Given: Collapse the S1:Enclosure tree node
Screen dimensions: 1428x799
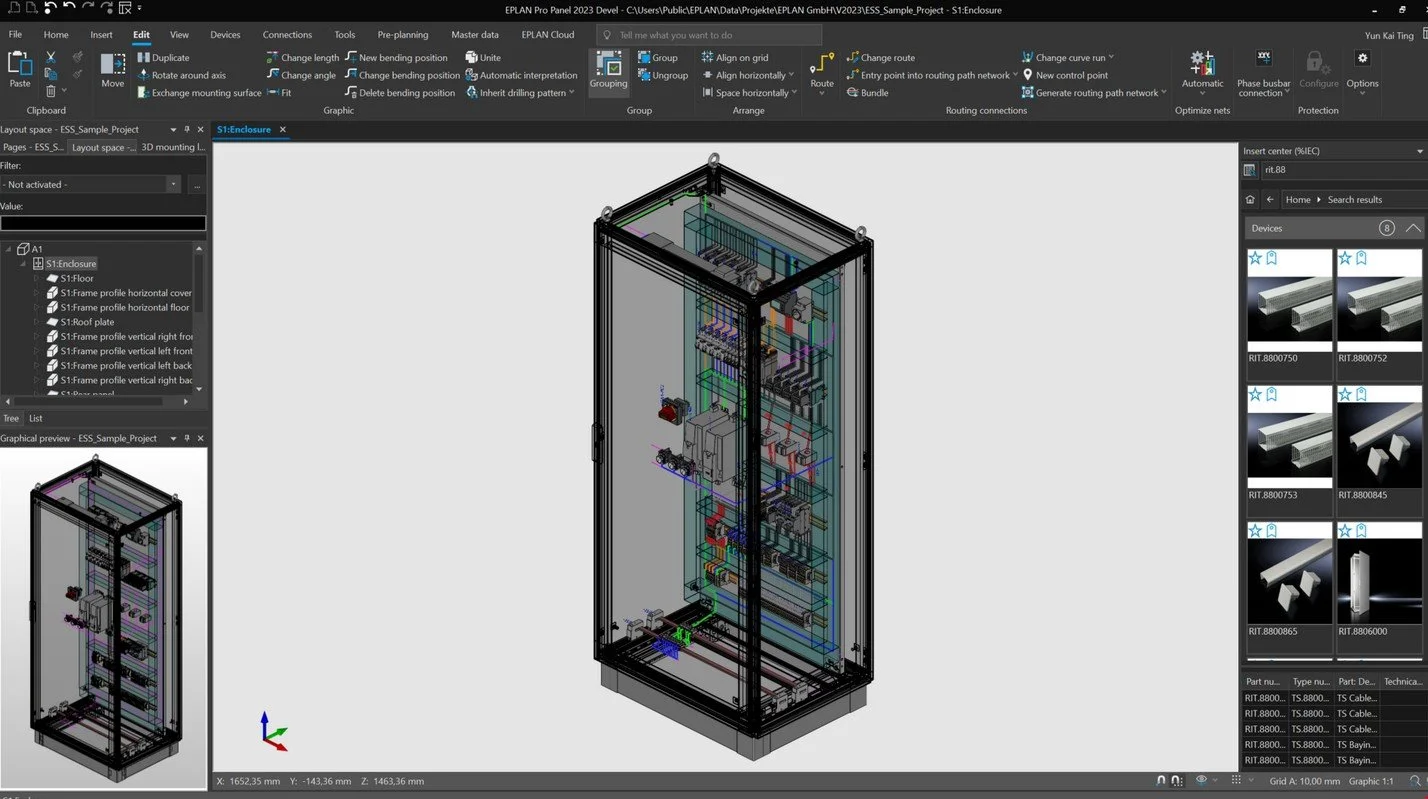Looking at the screenshot, I should [x=22, y=264].
